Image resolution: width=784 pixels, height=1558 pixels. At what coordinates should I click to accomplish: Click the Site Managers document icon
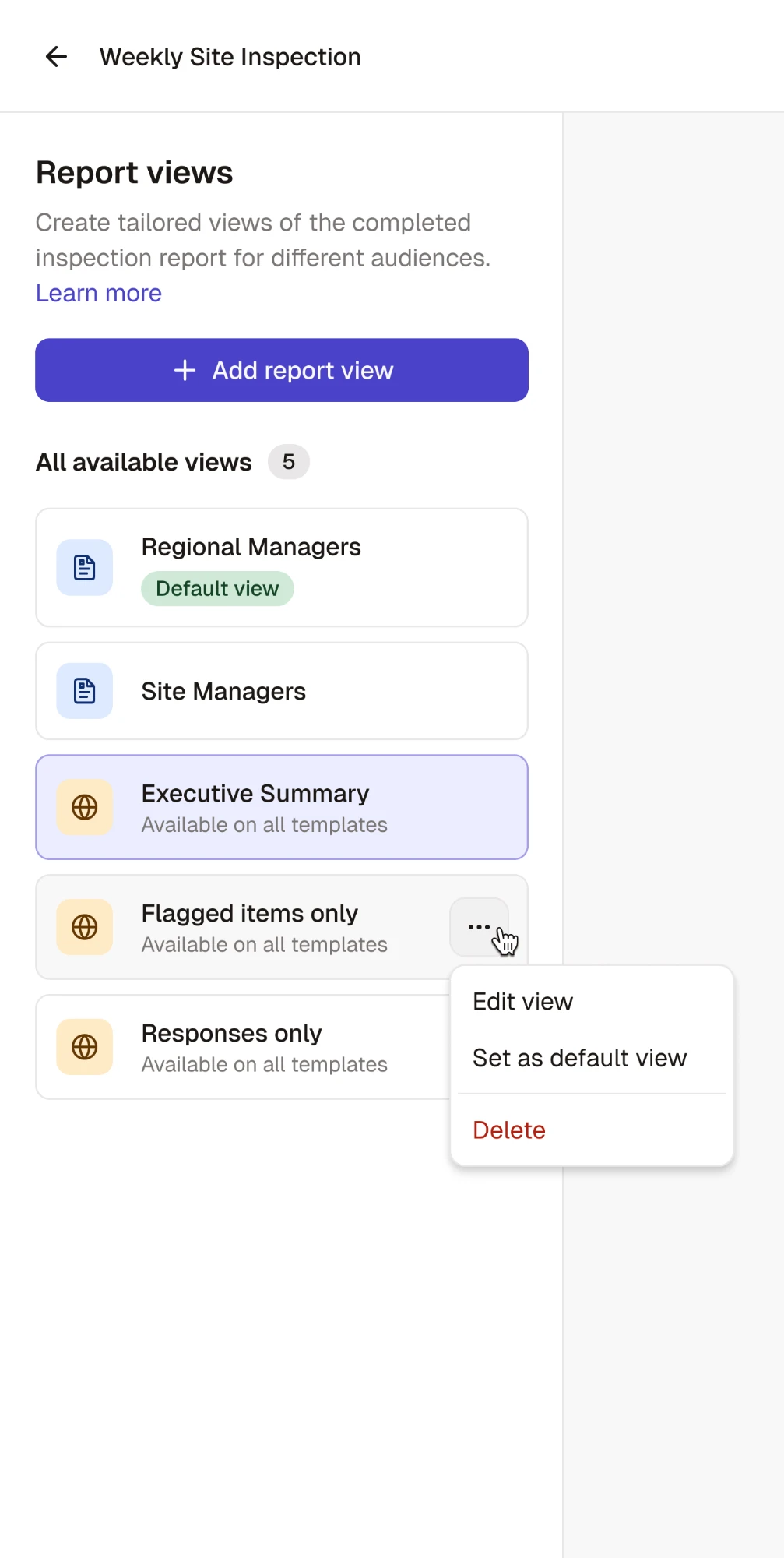(x=85, y=691)
